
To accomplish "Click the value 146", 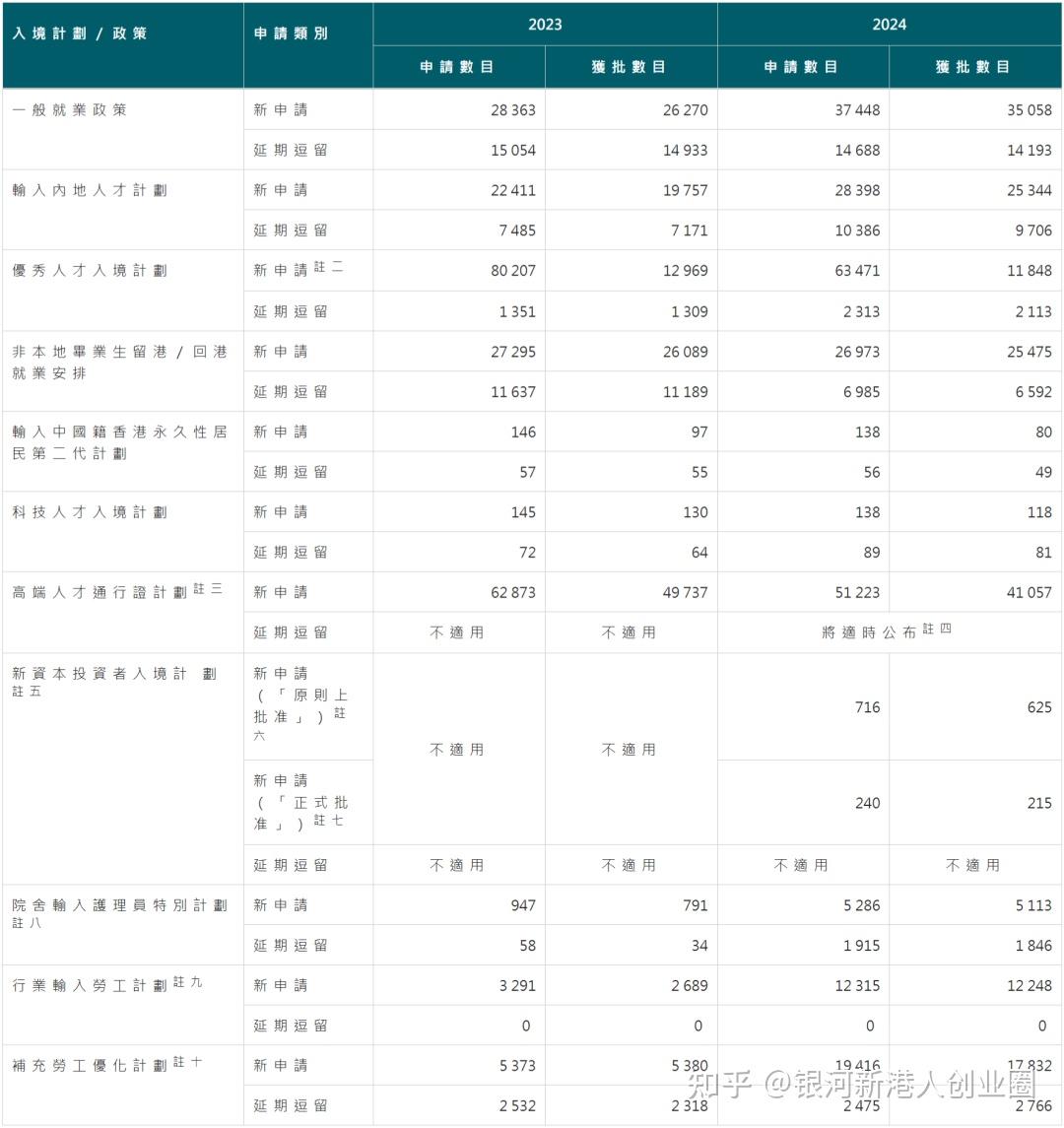I will pos(523,432).
